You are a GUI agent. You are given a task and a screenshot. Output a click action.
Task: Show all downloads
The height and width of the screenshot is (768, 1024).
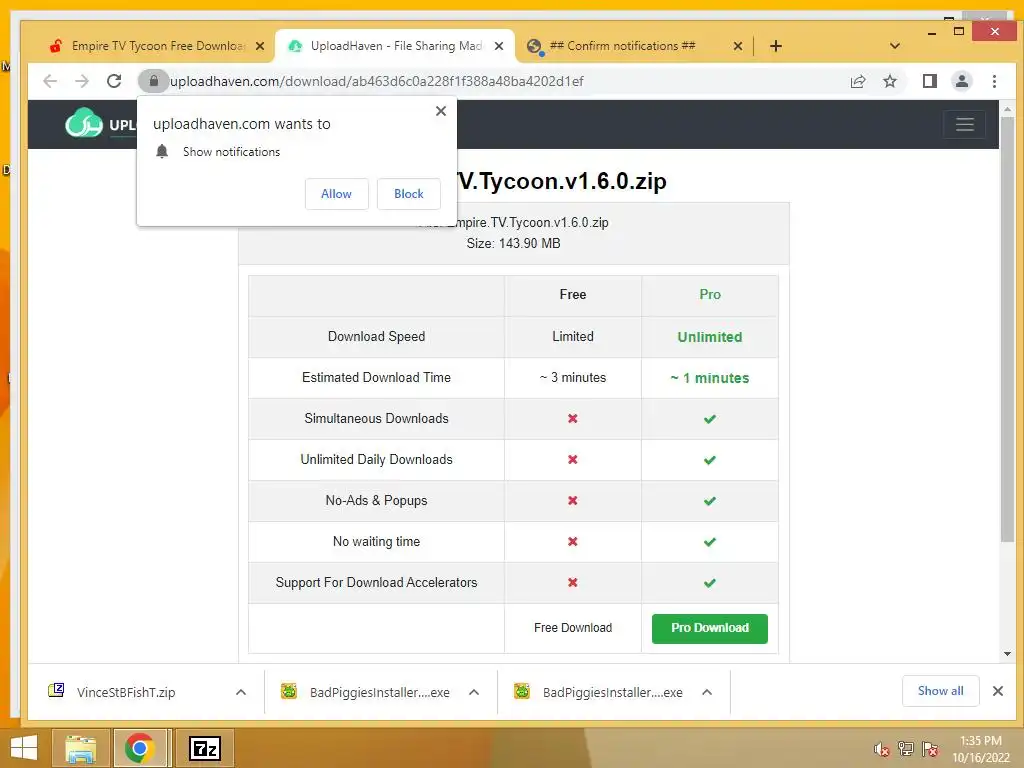click(x=940, y=691)
